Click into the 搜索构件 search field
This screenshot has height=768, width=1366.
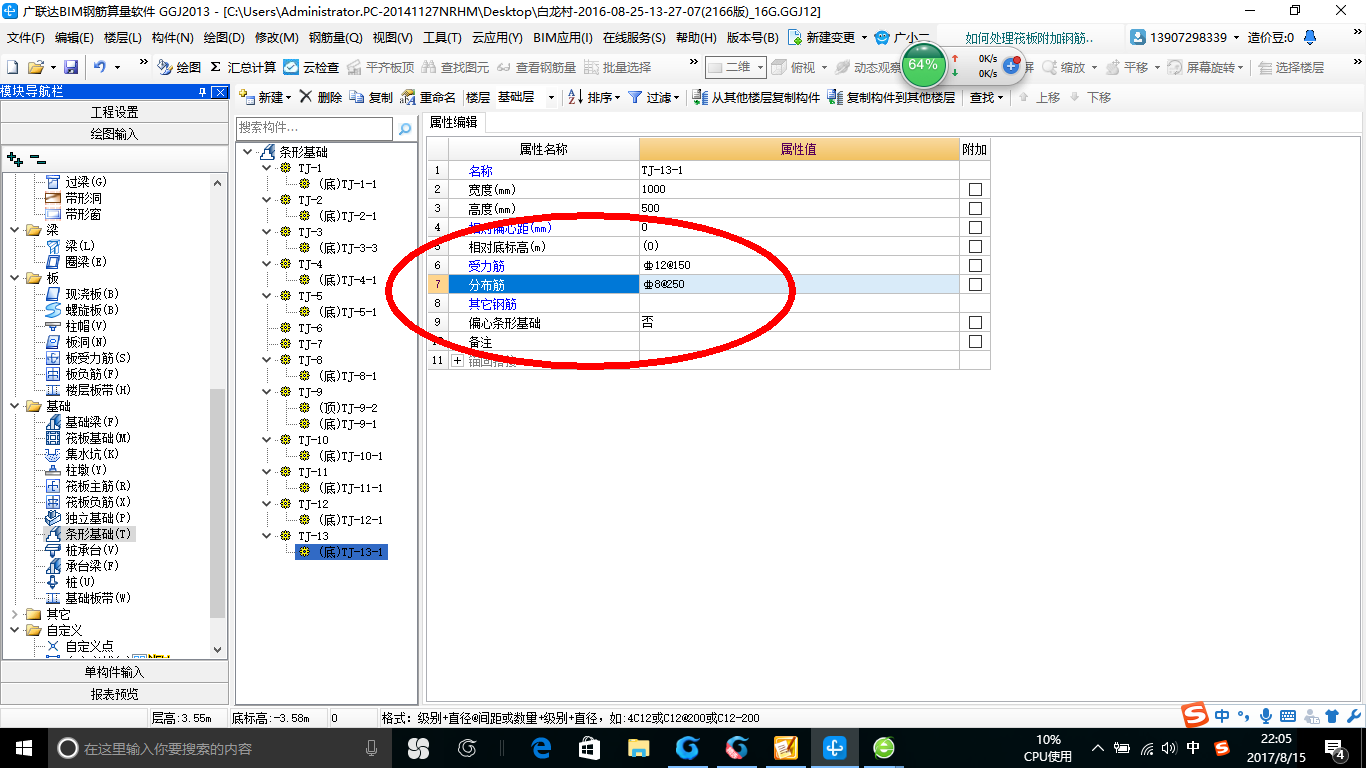314,128
